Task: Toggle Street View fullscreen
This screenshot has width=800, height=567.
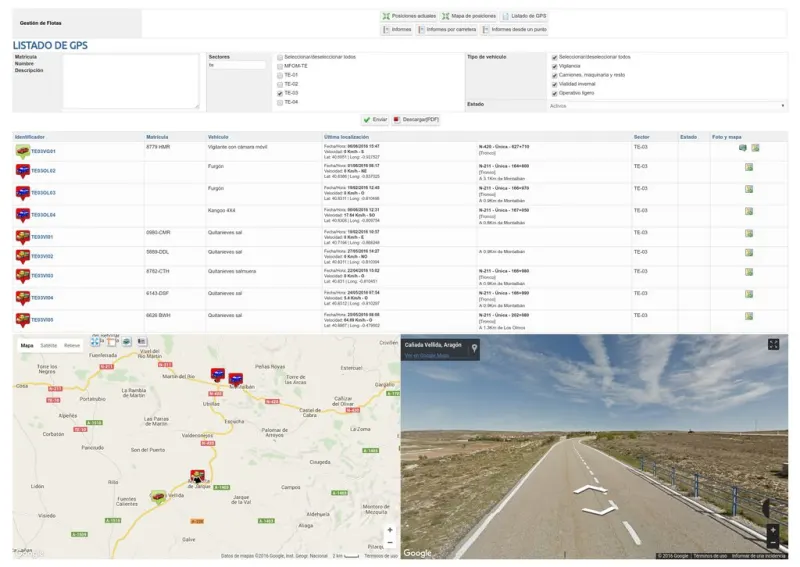Action: tap(773, 344)
